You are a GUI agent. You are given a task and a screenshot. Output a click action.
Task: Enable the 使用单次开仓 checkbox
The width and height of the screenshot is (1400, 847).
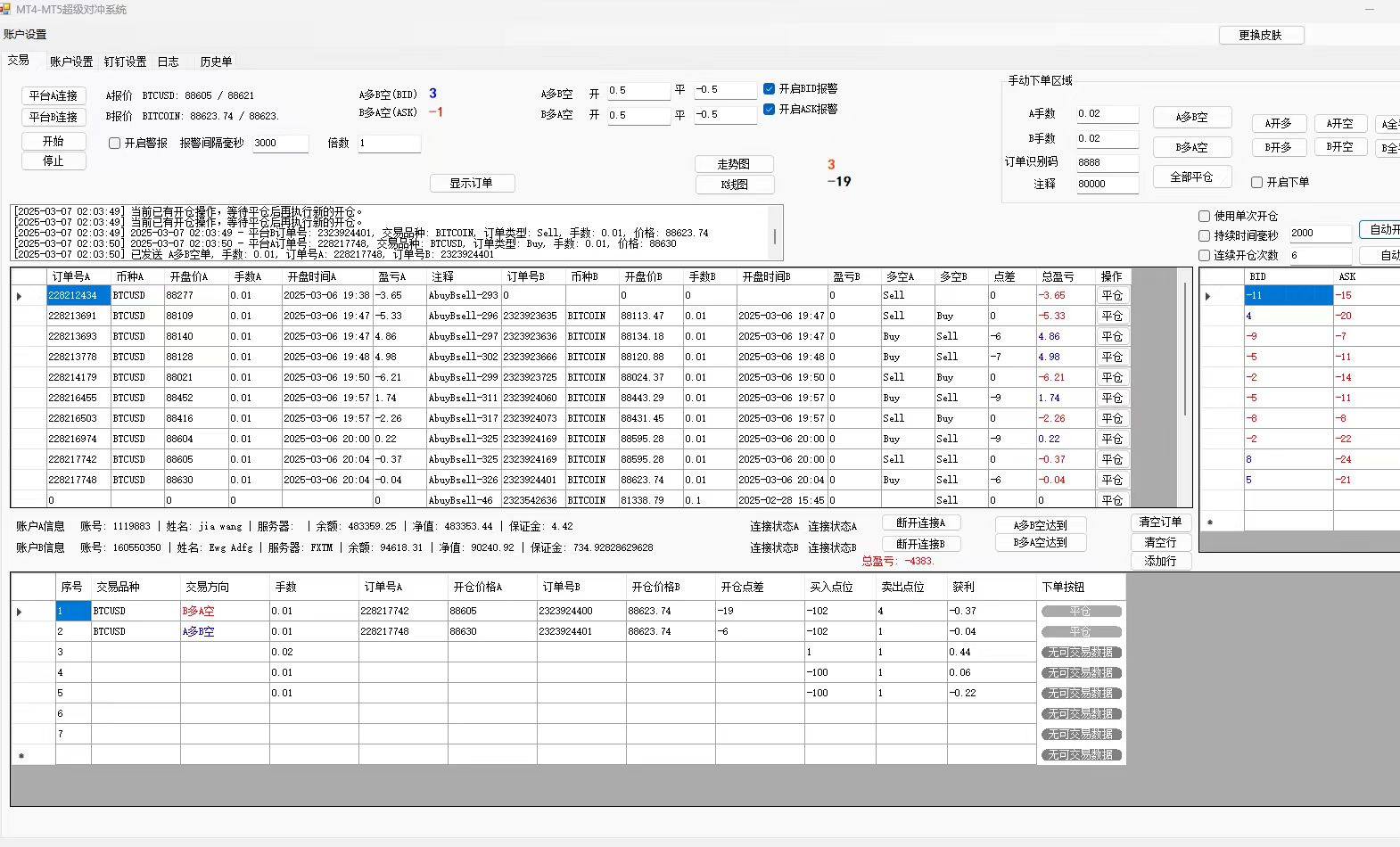click(1205, 217)
